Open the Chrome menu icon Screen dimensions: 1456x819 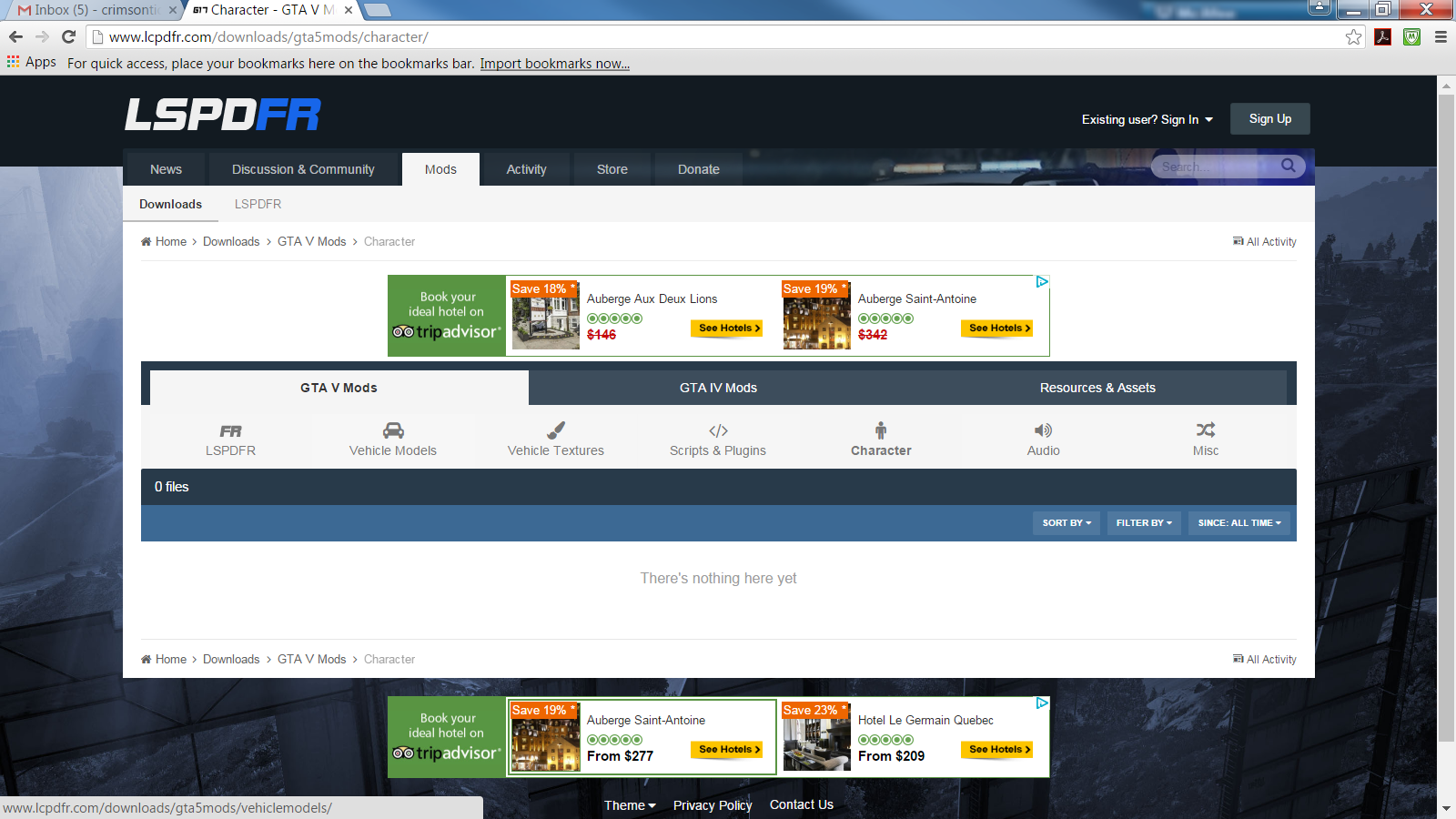coord(1441,37)
